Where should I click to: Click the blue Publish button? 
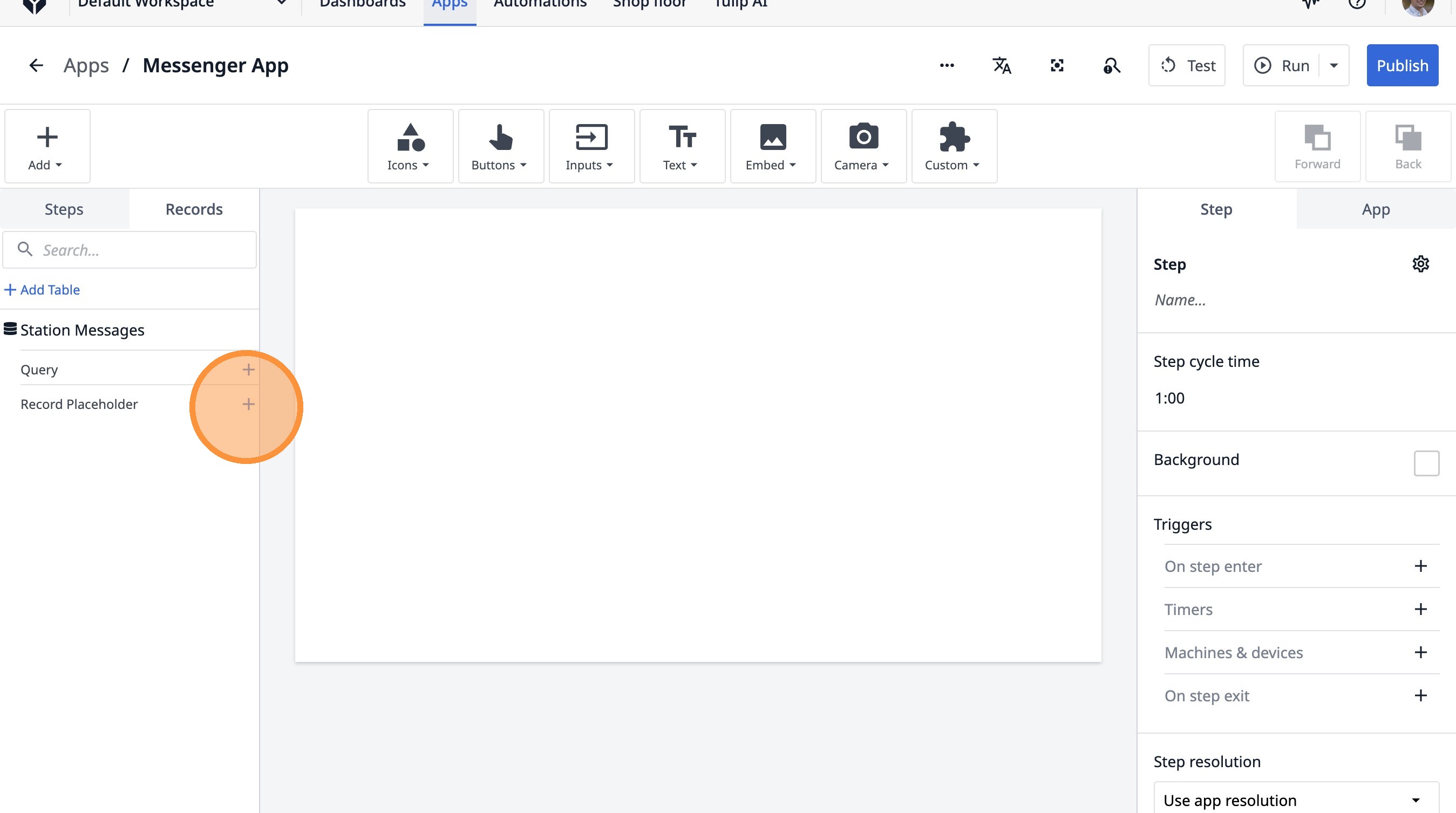tap(1401, 65)
